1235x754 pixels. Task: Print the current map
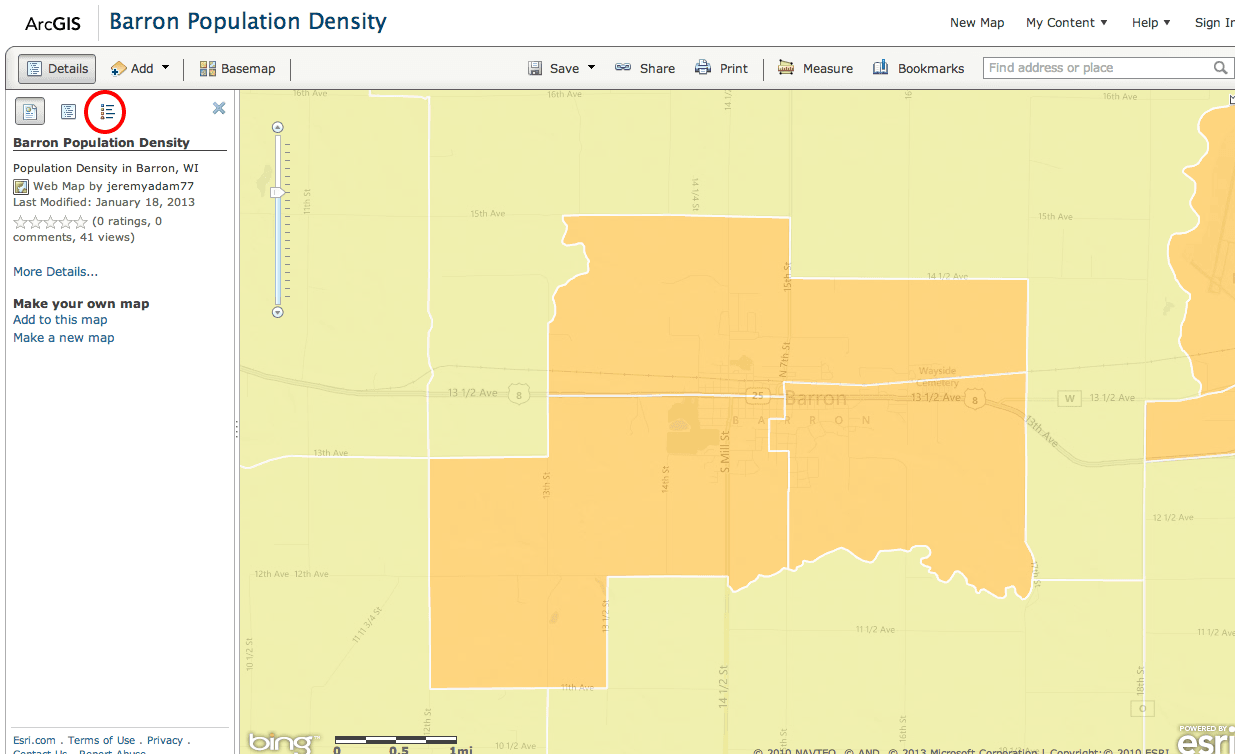(721, 68)
